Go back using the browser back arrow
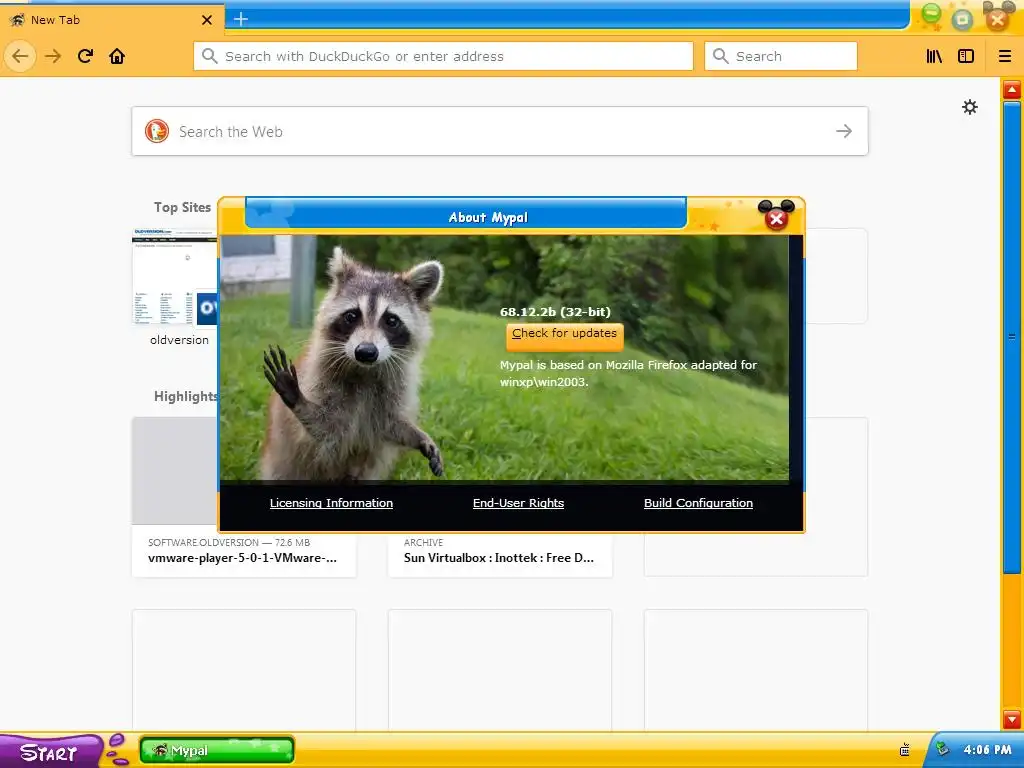The height and width of the screenshot is (768, 1024). point(20,56)
